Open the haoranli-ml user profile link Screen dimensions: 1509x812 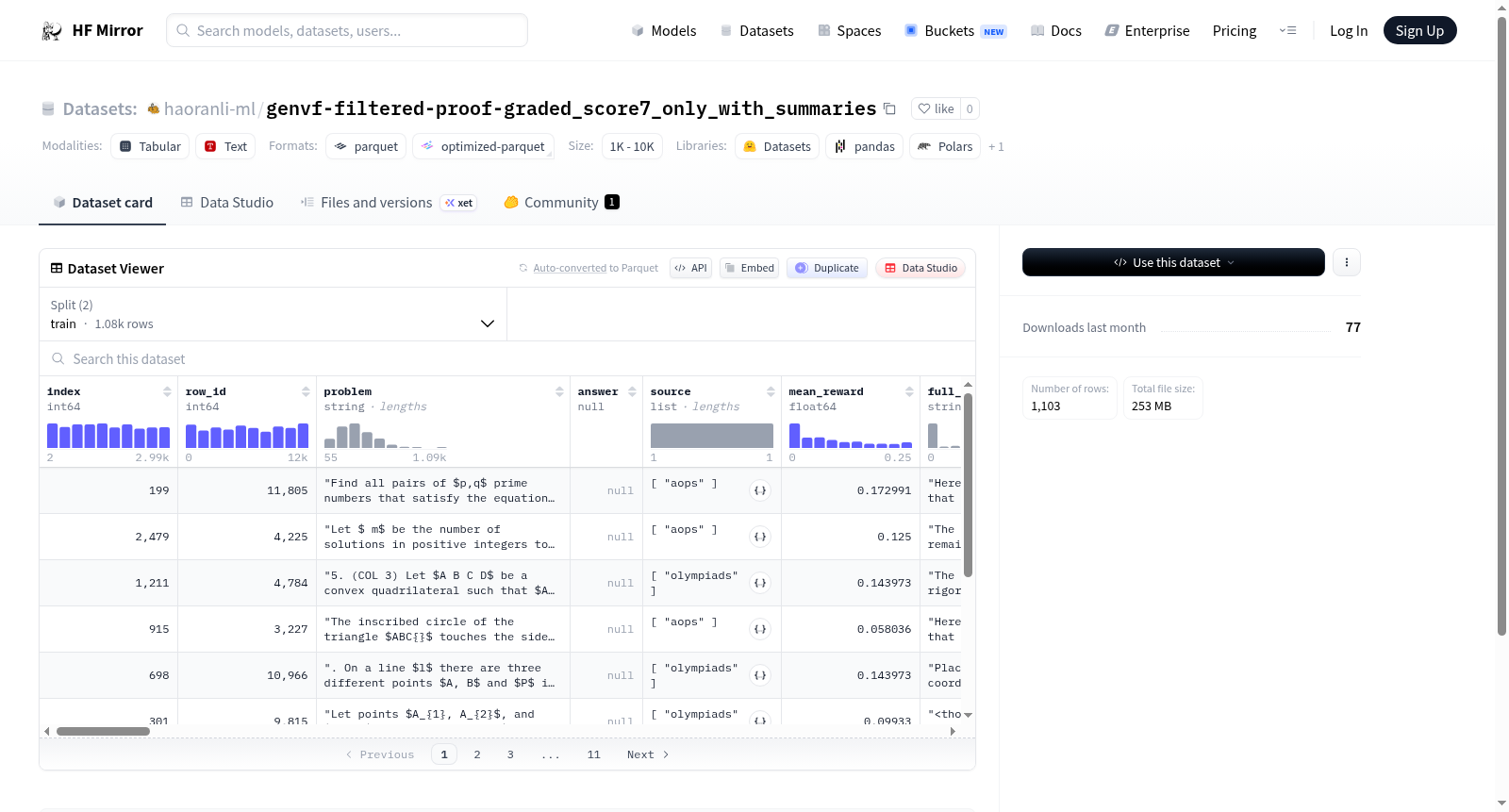209,108
